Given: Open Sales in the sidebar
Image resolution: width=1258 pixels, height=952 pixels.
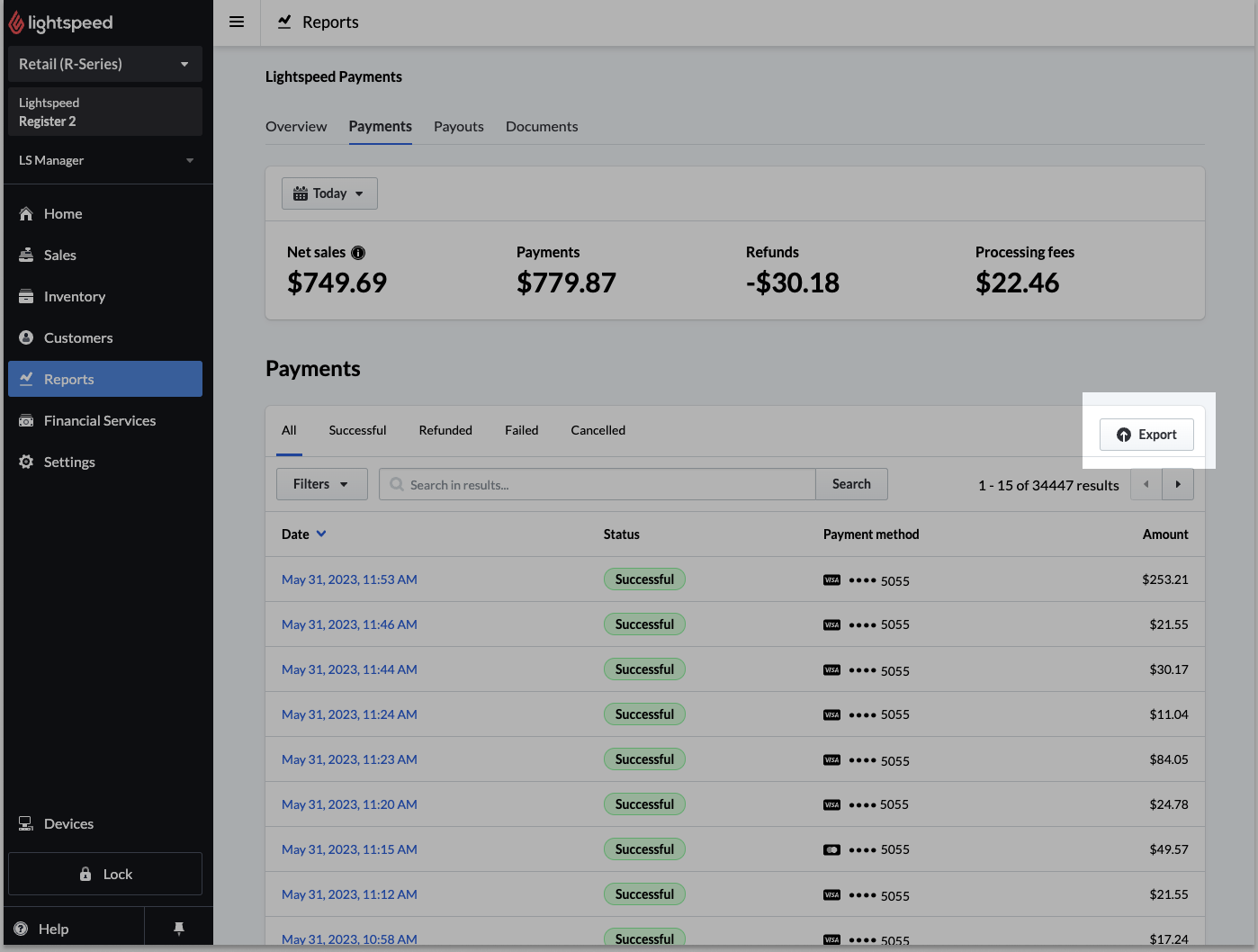Looking at the screenshot, I should tap(105, 255).
